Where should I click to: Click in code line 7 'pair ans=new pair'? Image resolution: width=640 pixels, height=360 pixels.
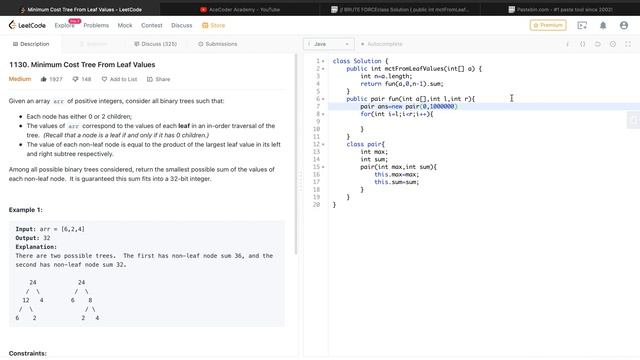409,107
